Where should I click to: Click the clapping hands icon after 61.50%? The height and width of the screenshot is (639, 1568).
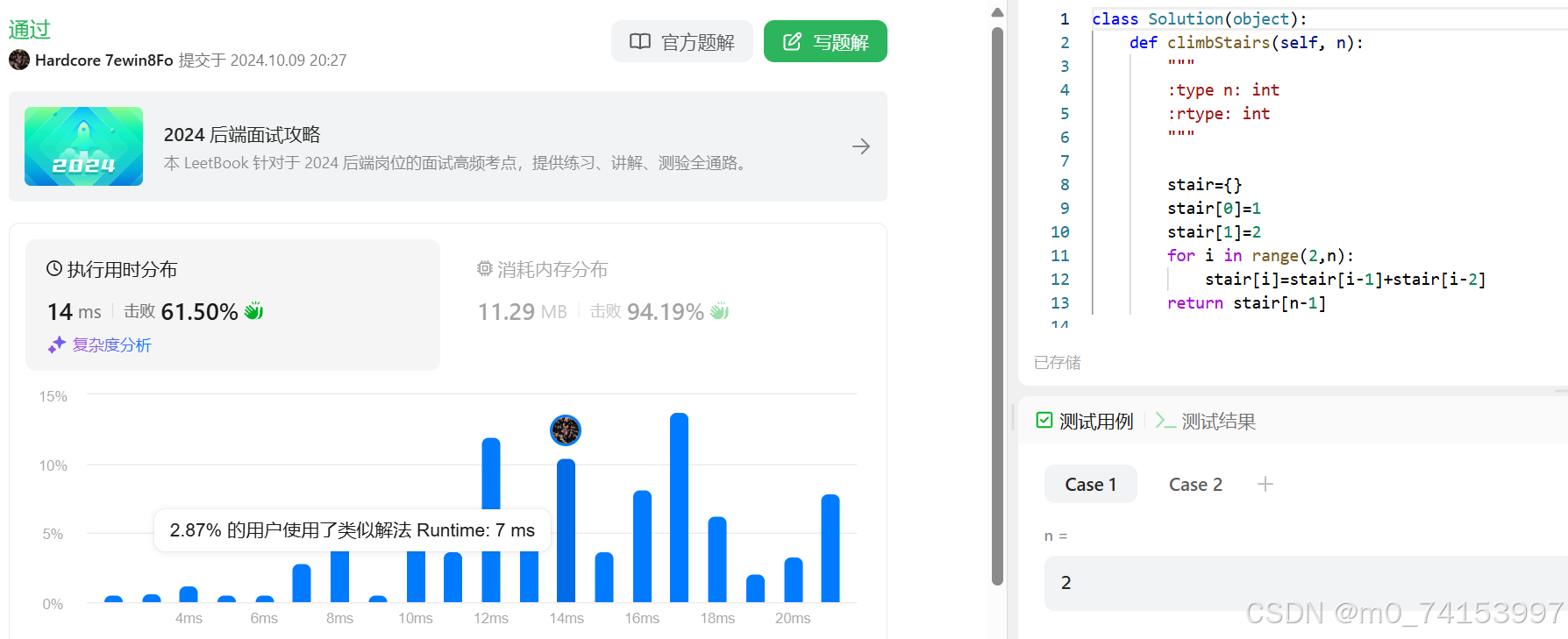(253, 310)
